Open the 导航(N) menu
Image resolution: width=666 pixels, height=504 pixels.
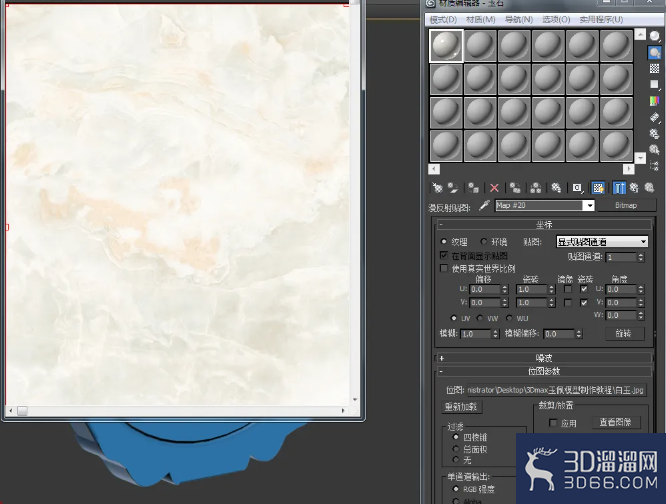[519, 20]
